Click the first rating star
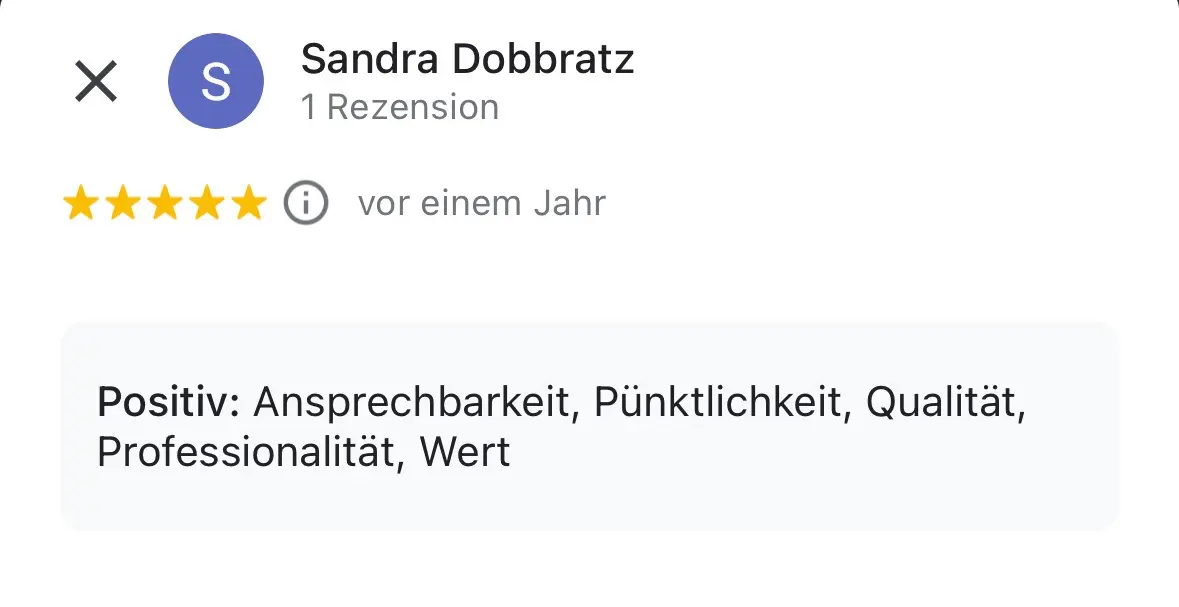Image resolution: width=1179 pixels, height=607 pixels. coord(80,204)
